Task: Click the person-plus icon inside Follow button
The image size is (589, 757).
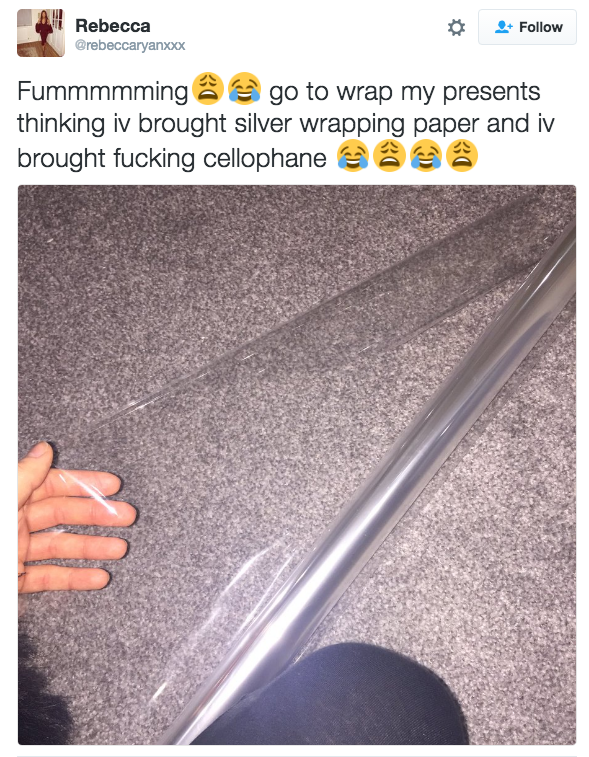Action: [x=503, y=27]
